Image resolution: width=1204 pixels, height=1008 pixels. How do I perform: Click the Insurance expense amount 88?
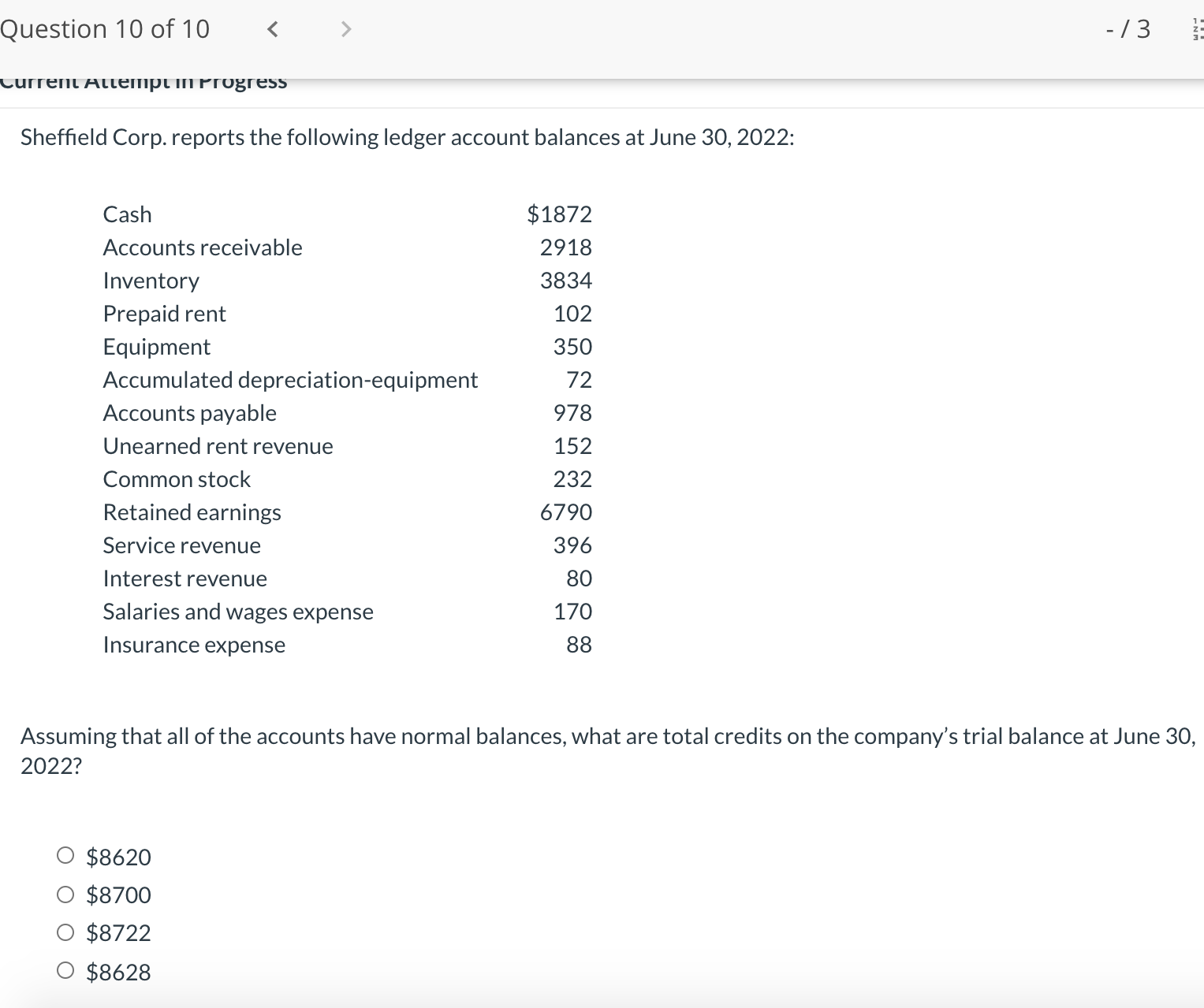tap(580, 644)
